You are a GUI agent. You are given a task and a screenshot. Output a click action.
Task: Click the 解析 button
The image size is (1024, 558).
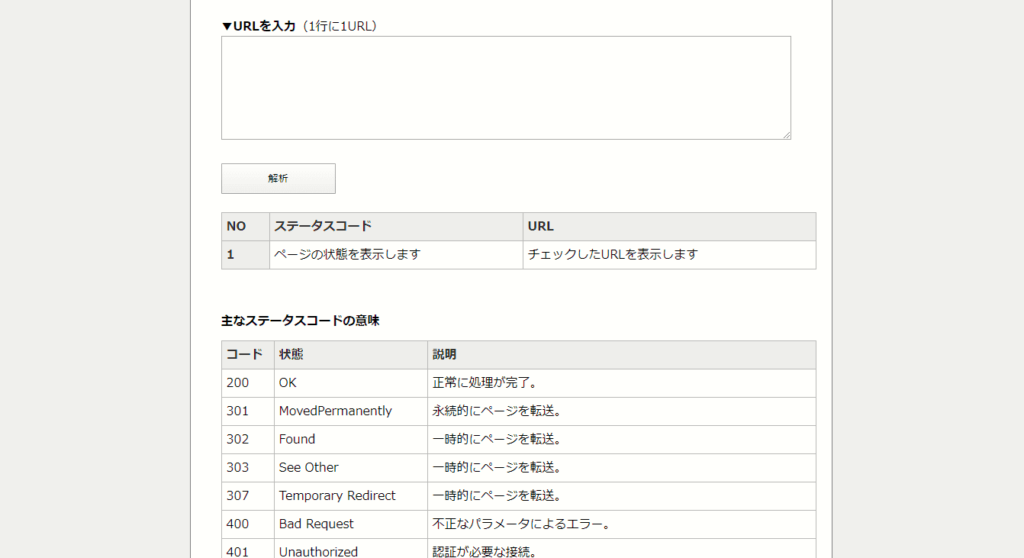pos(278,178)
